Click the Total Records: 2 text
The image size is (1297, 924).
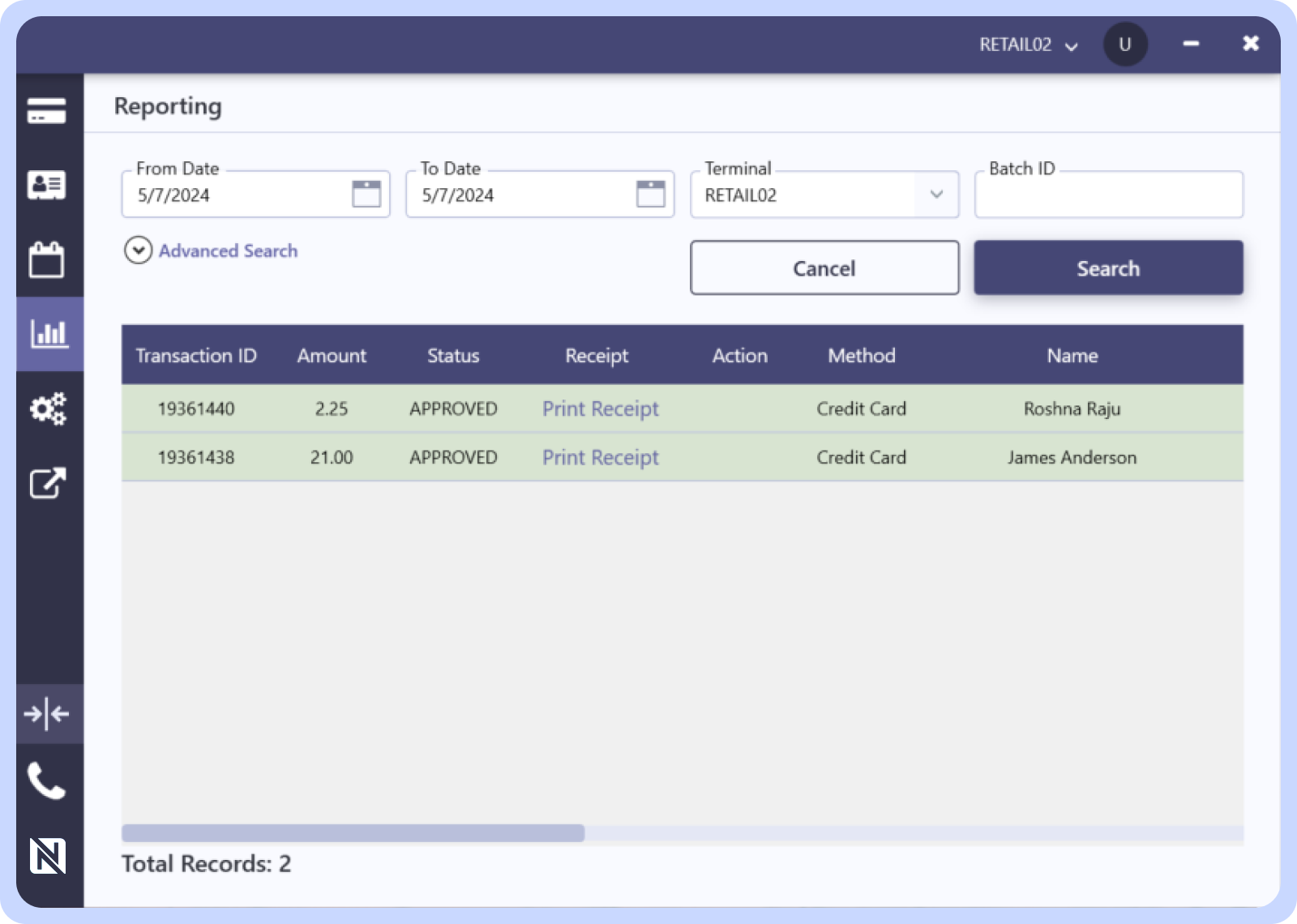coord(206,864)
